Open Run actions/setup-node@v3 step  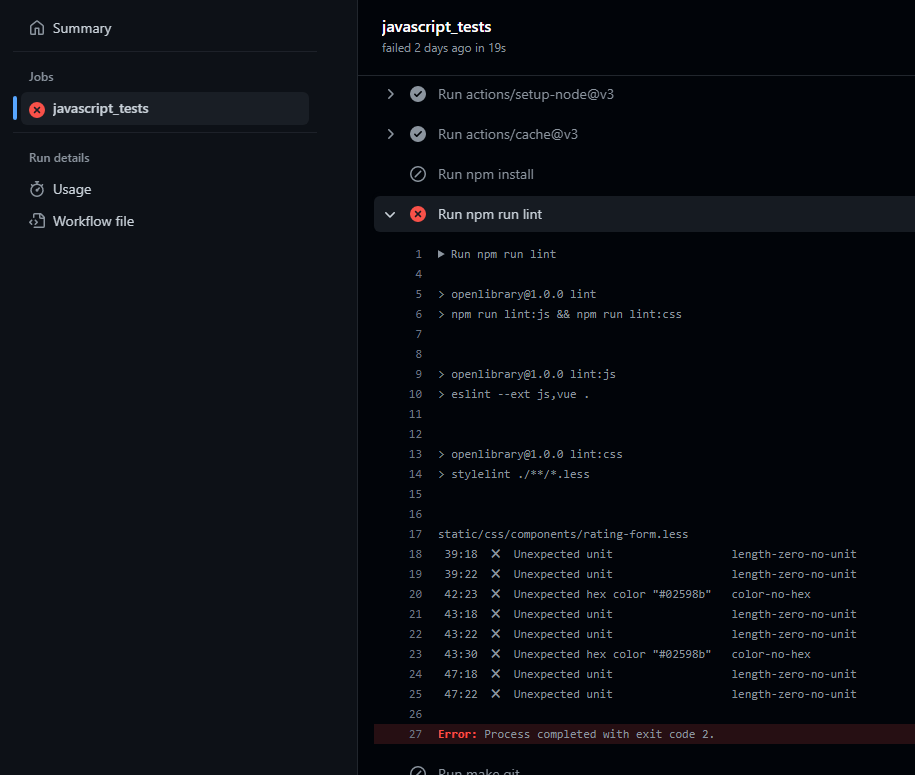(x=526, y=94)
